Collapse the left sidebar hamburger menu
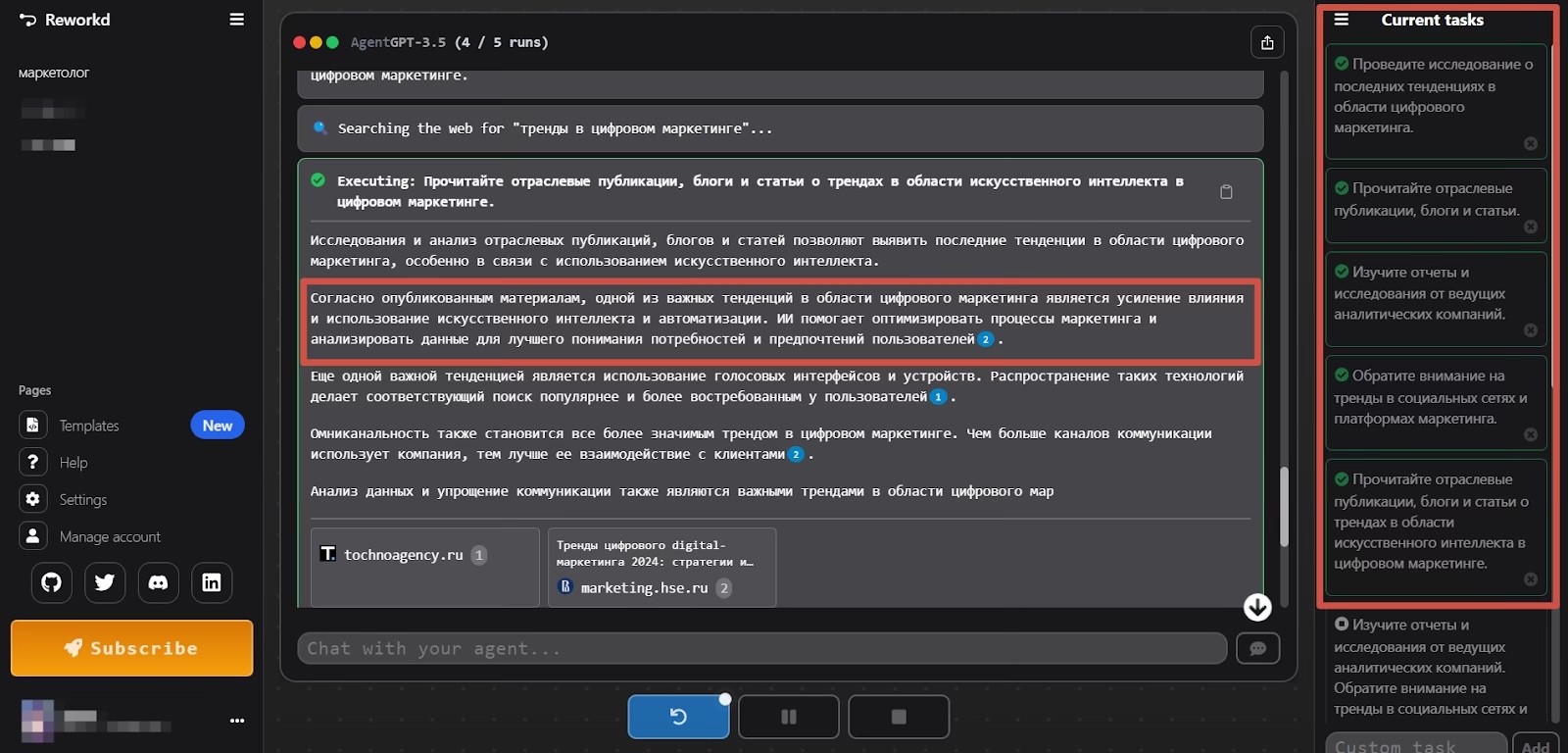1568x753 pixels. pyautogui.click(x=236, y=20)
